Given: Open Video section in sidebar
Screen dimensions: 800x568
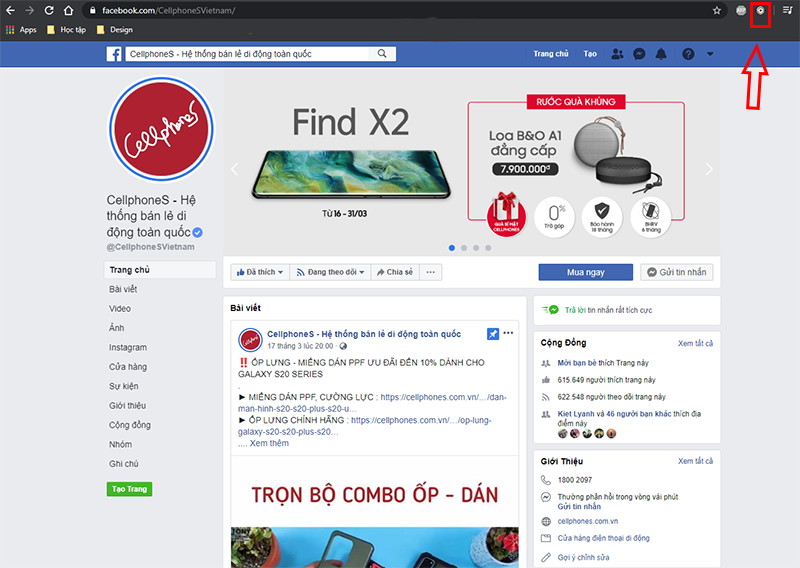Looking at the screenshot, I should [120, 309].
